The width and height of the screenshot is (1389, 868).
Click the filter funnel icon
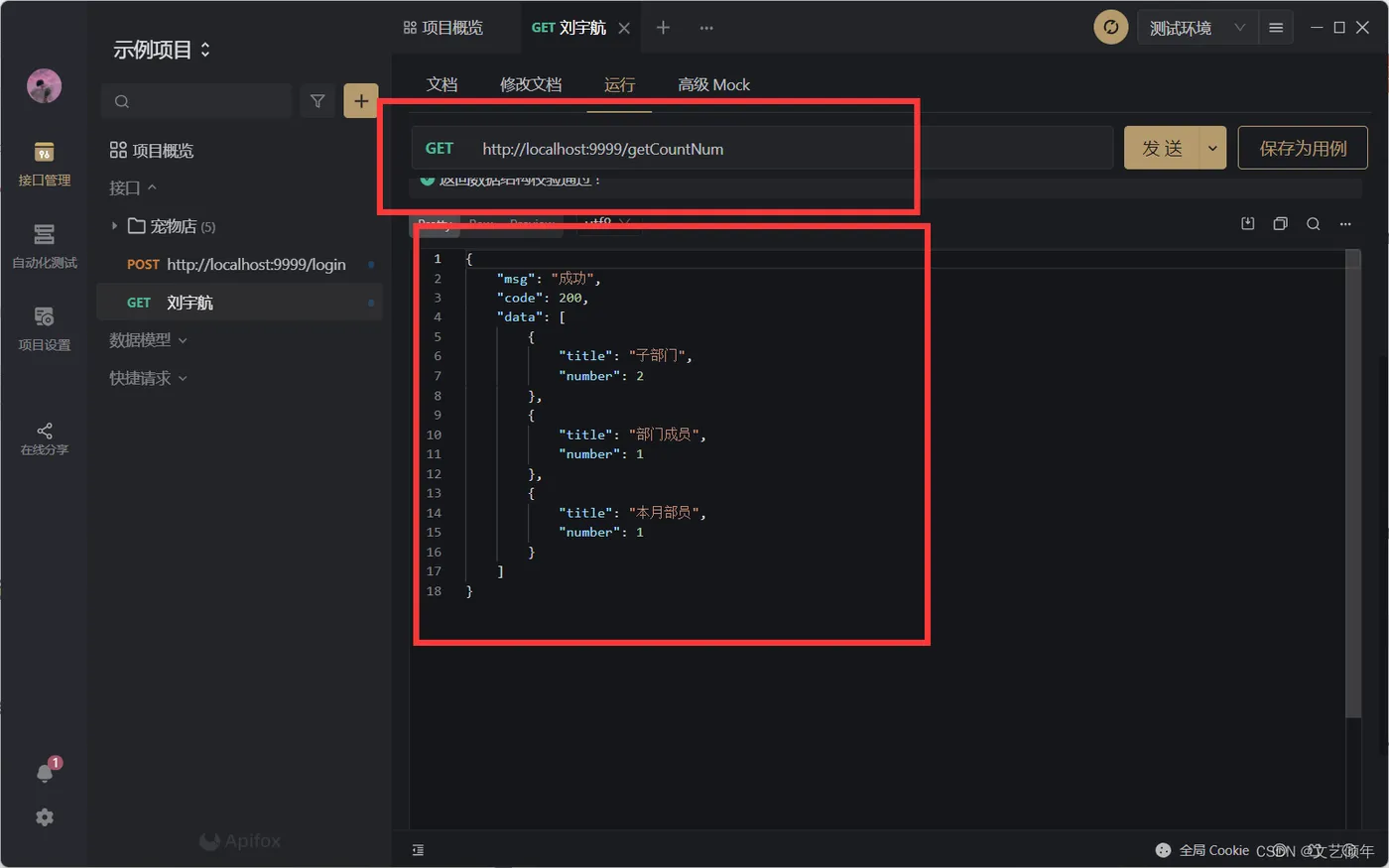pyautogui.click(x=317, y=100)
